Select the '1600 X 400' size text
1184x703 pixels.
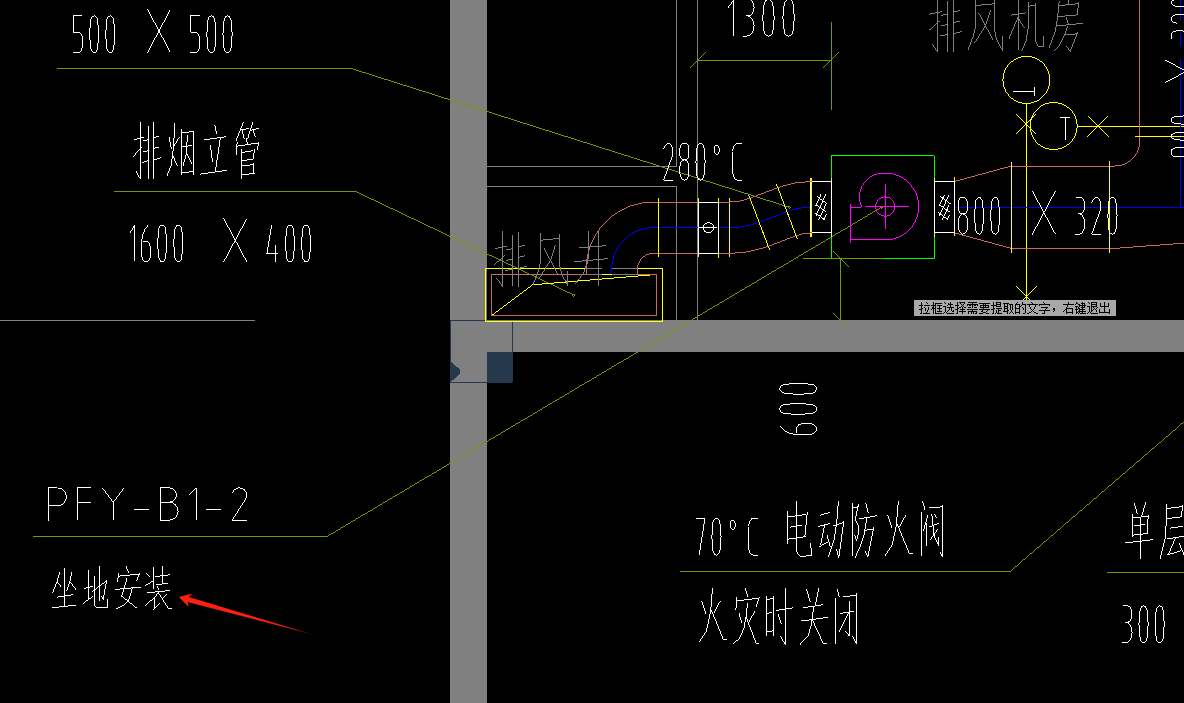tap(220, 243)
